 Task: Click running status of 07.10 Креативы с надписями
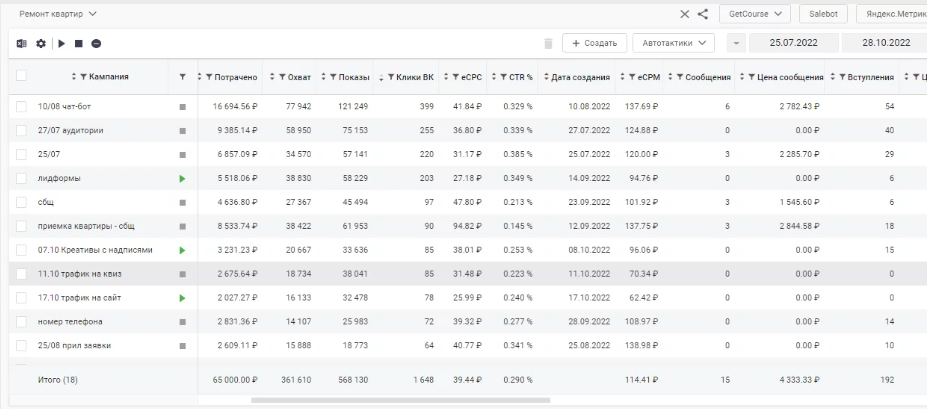182,251
